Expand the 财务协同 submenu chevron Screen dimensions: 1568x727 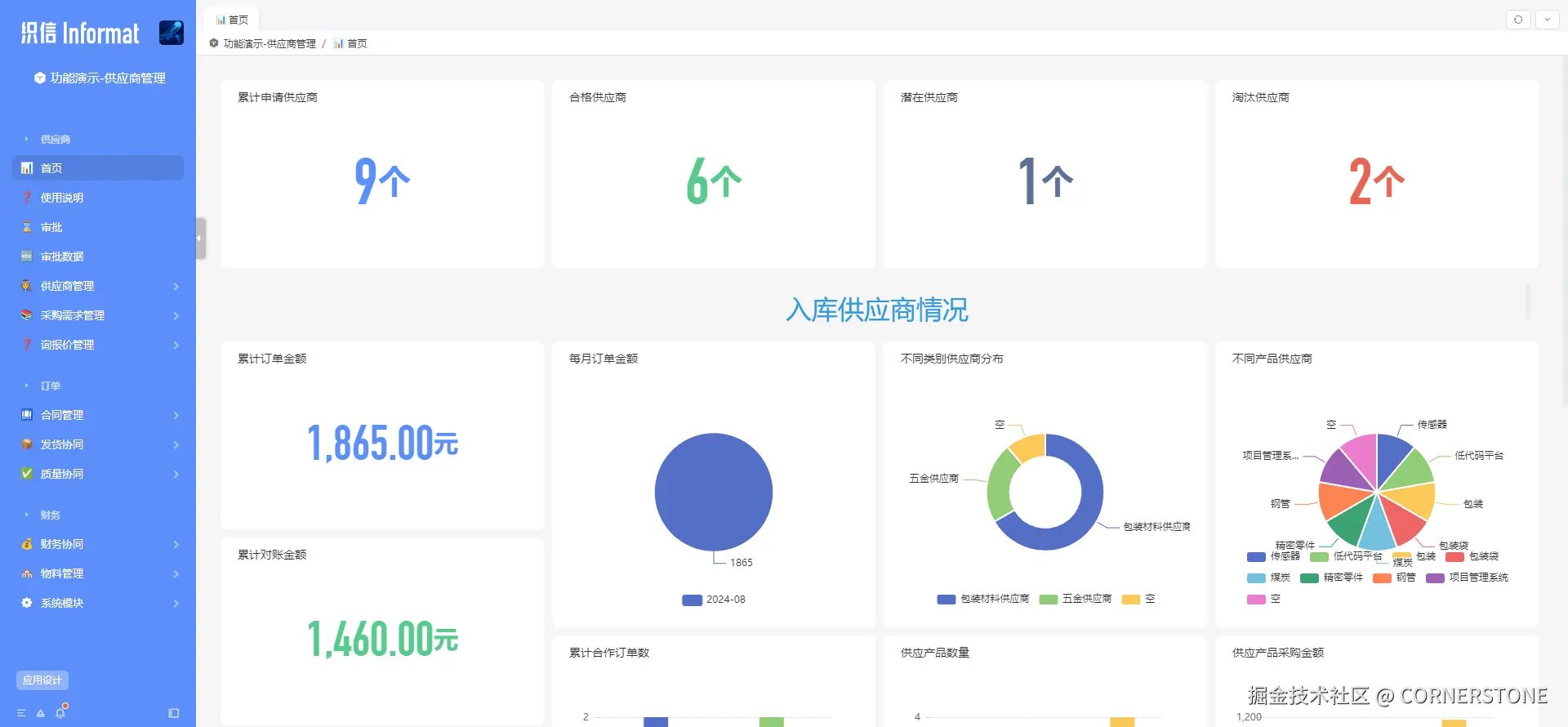[x=176, y=544]
